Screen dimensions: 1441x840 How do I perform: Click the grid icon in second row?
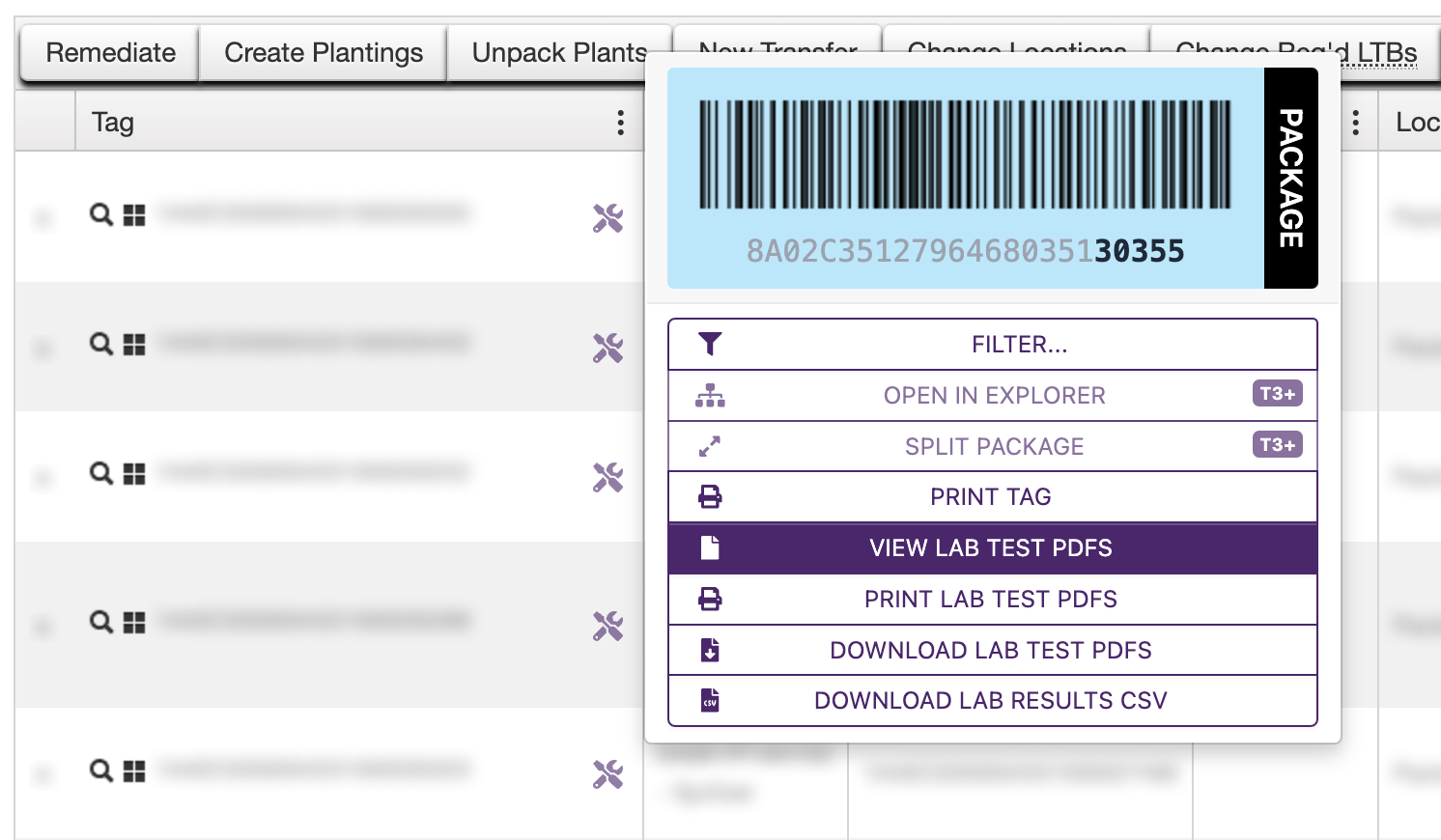click(134, 345)
